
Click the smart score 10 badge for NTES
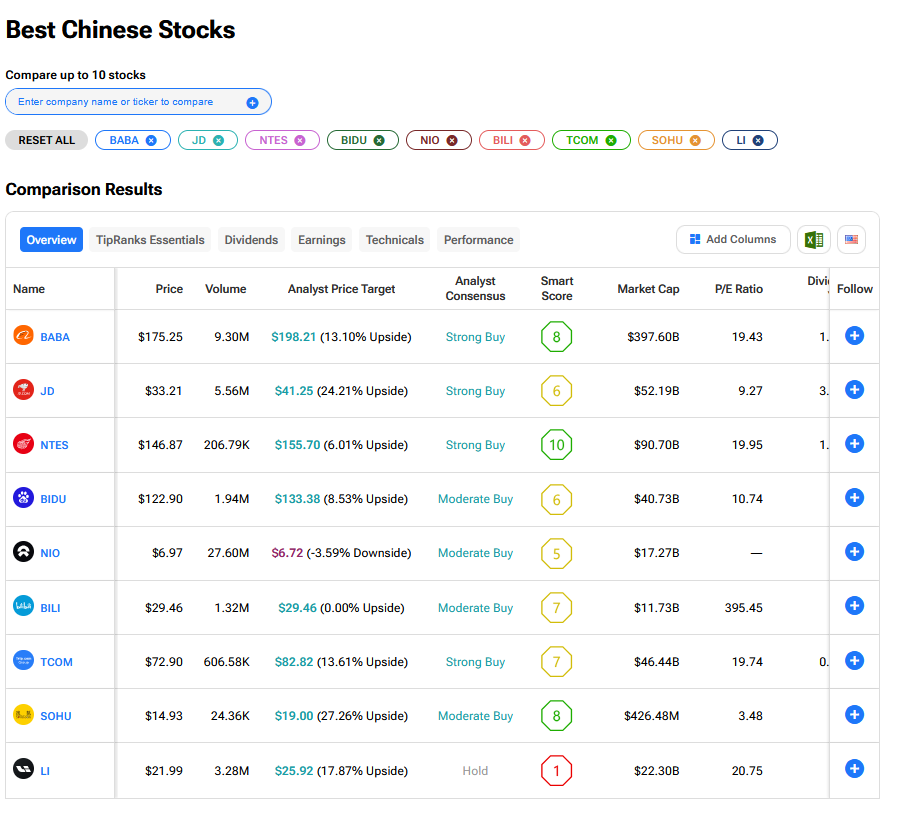point(557,445)
